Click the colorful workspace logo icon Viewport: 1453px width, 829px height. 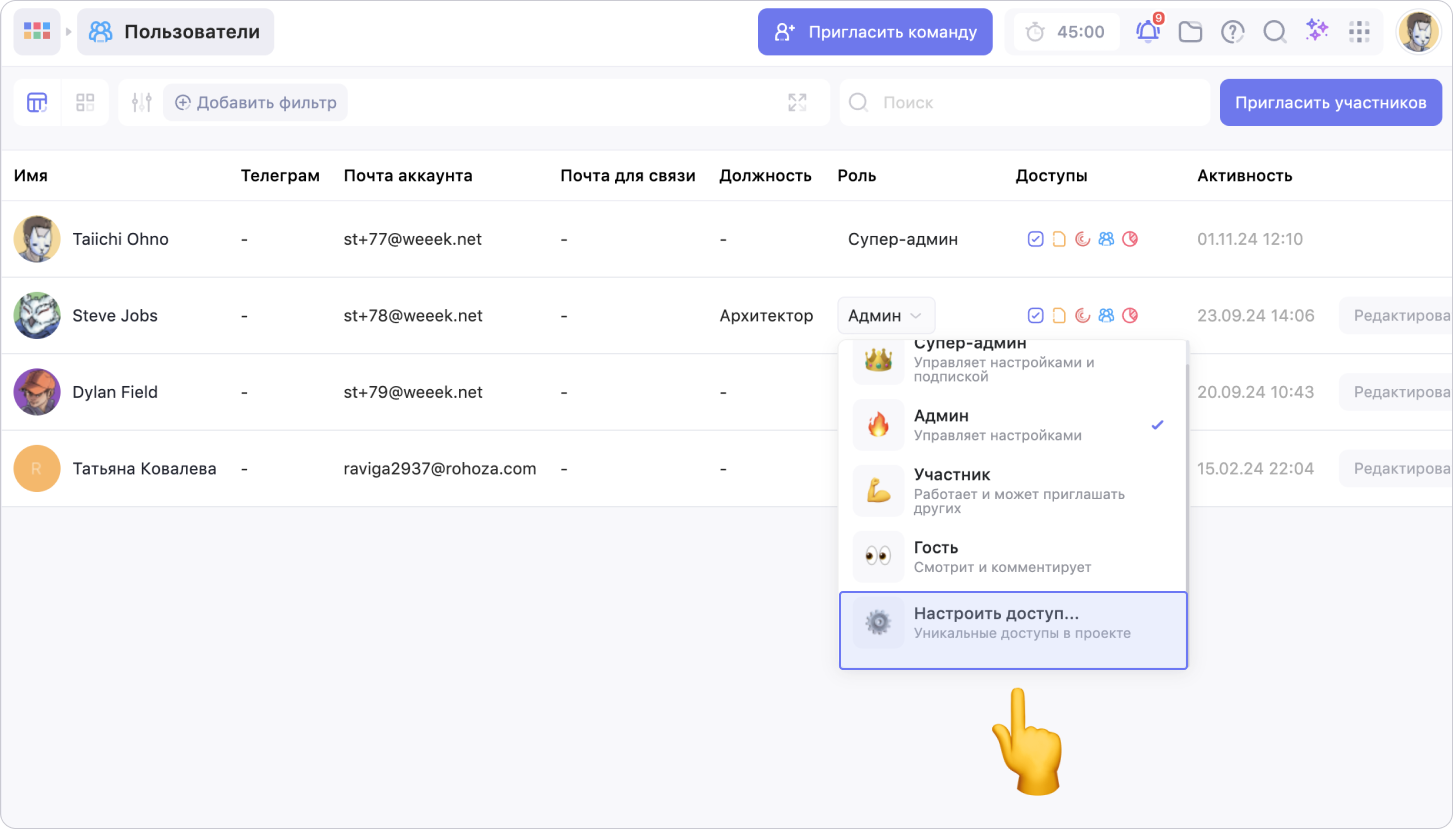(x=37, y=32)
